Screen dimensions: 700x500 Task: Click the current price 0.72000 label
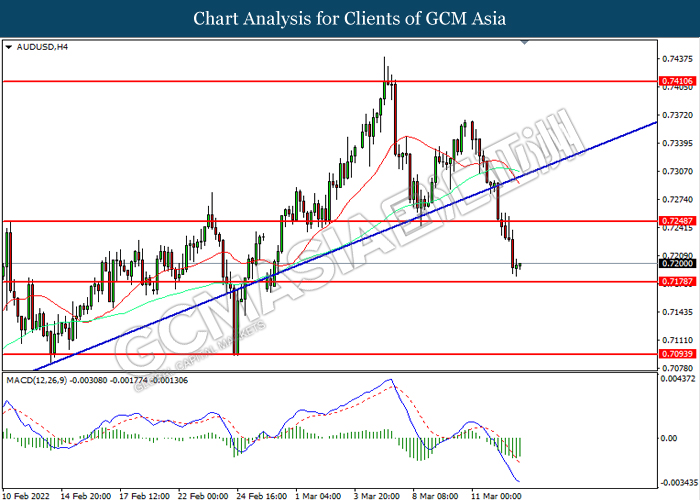point(677,263)
